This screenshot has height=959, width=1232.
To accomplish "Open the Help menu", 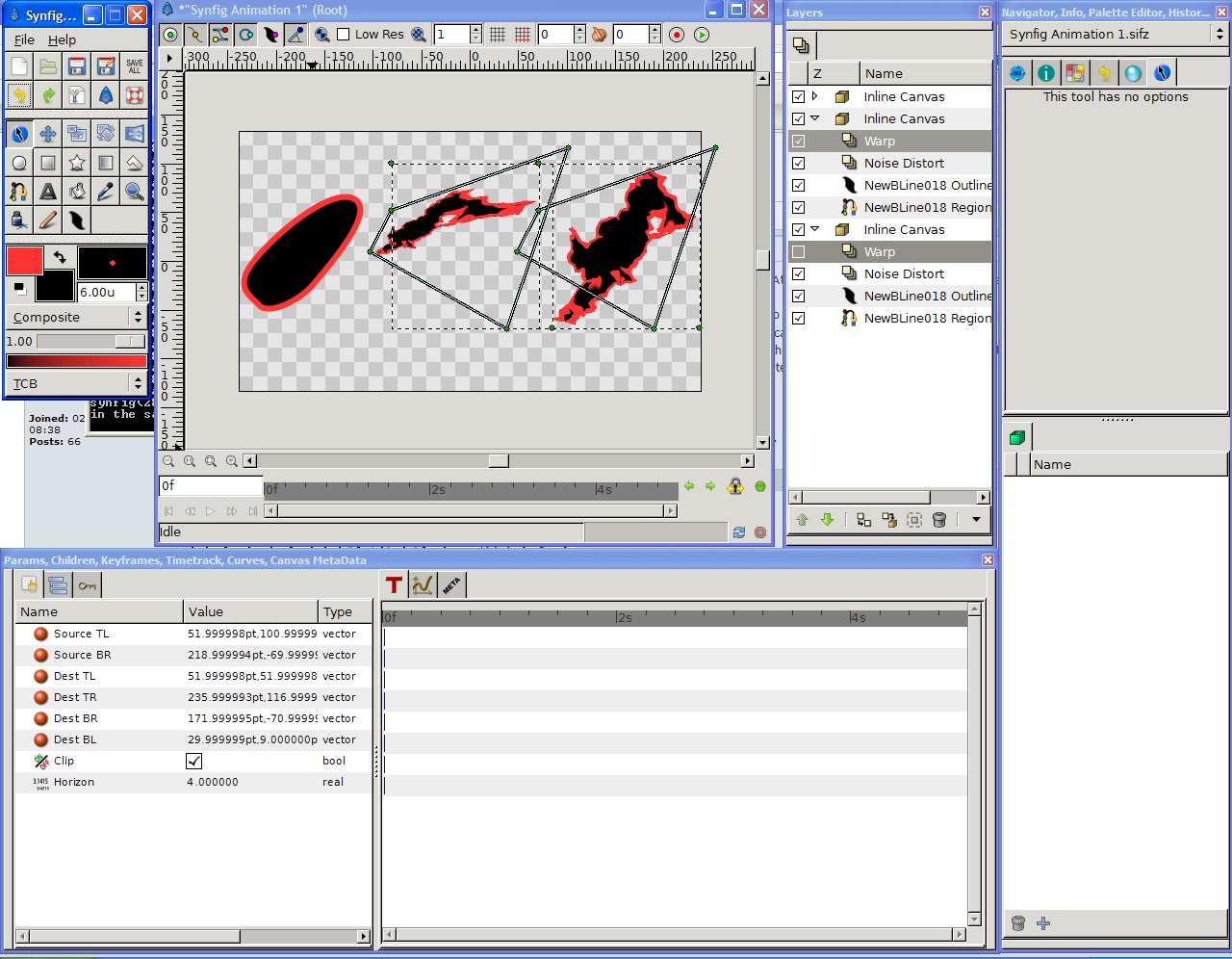I will click(x=62, y=39).
